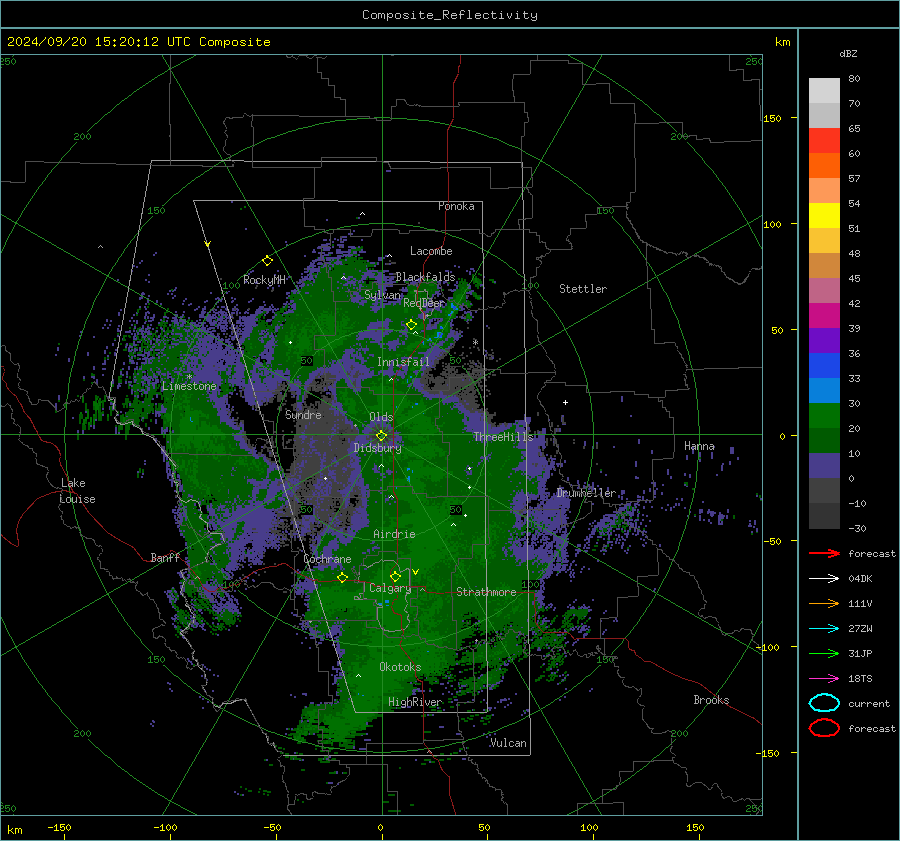Click the RedDeer city label
Viewport: 900px width, 841px height.
click(x=424, y=303)
